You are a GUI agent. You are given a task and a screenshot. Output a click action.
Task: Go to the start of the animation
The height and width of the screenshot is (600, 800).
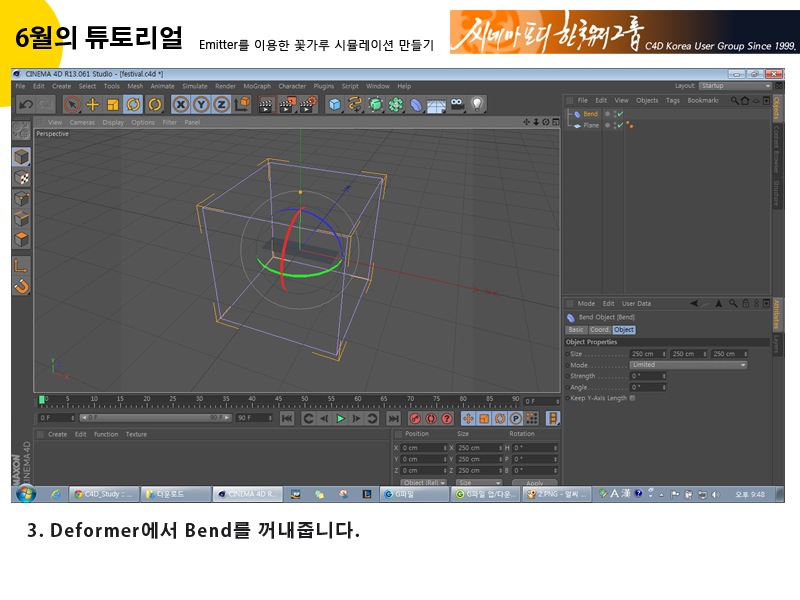click(287, 418)
